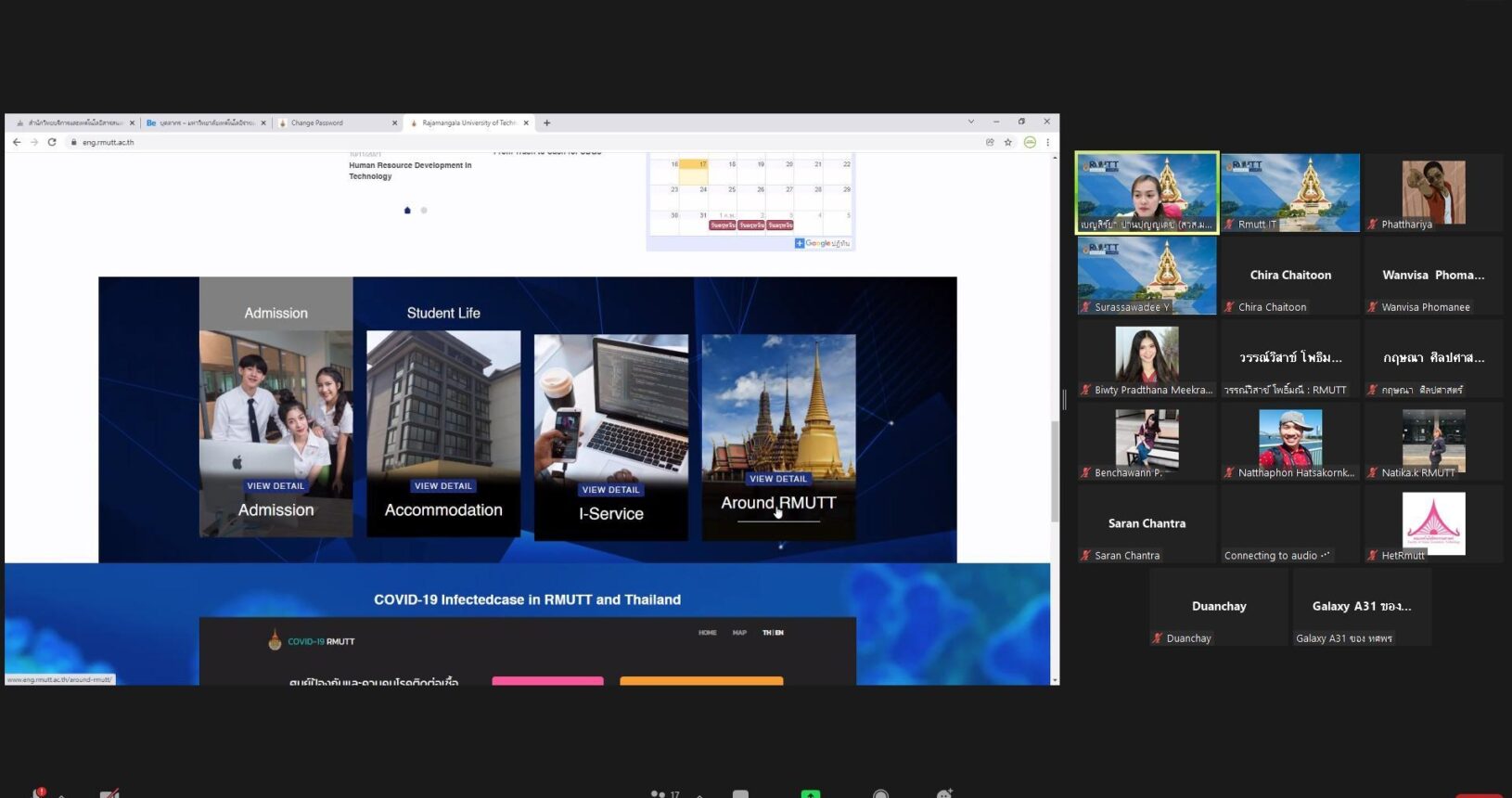The image size is (1512, 798).
Task: Open the Accommodation building photo card
Action: 443,433
